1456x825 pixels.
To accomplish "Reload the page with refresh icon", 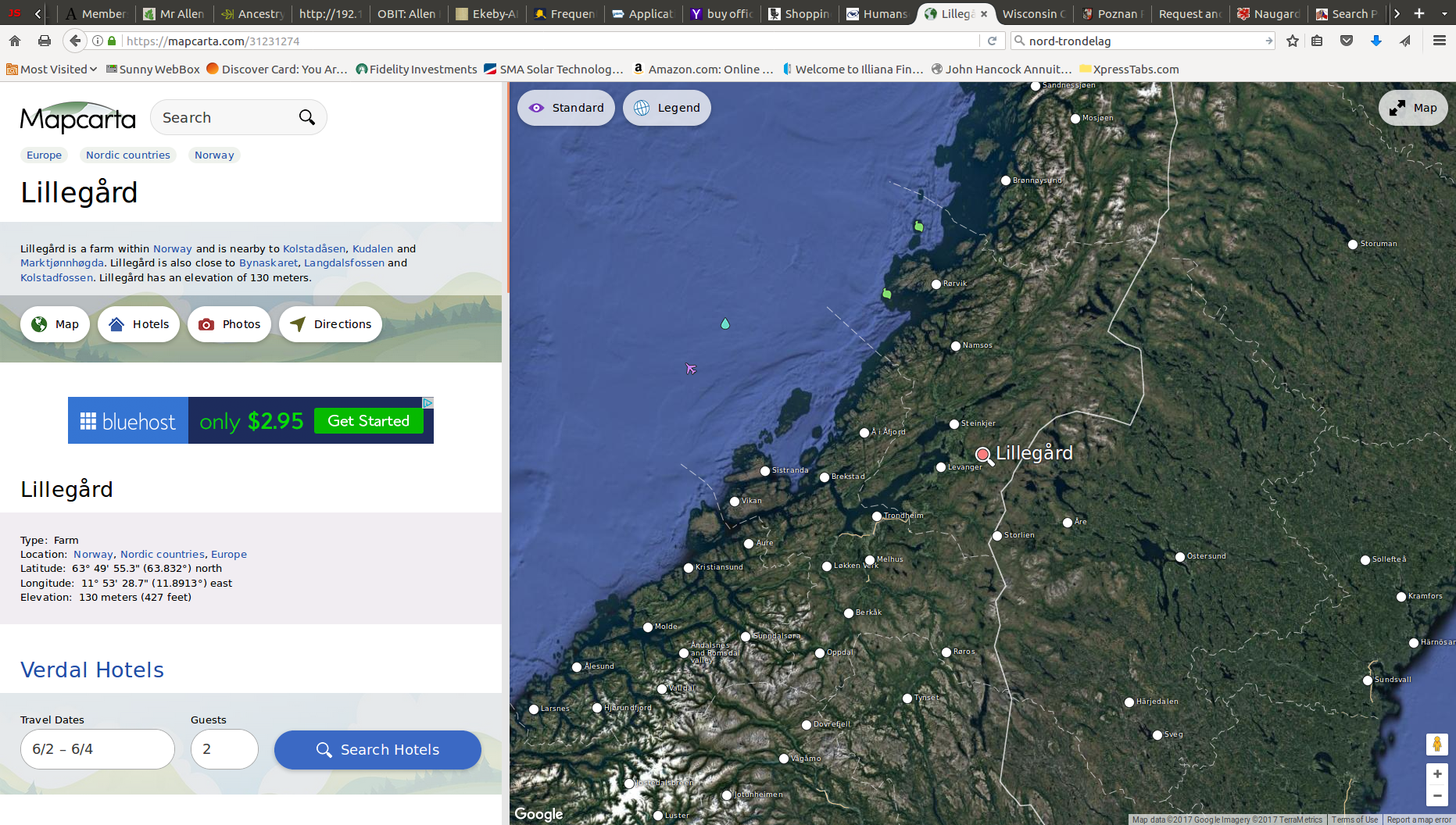I will coord(992,41).
